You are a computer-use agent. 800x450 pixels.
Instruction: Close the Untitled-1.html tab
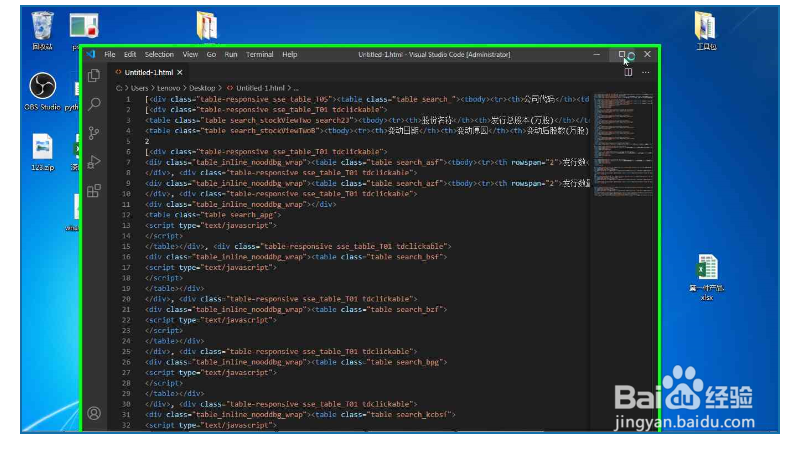(180, 72)
